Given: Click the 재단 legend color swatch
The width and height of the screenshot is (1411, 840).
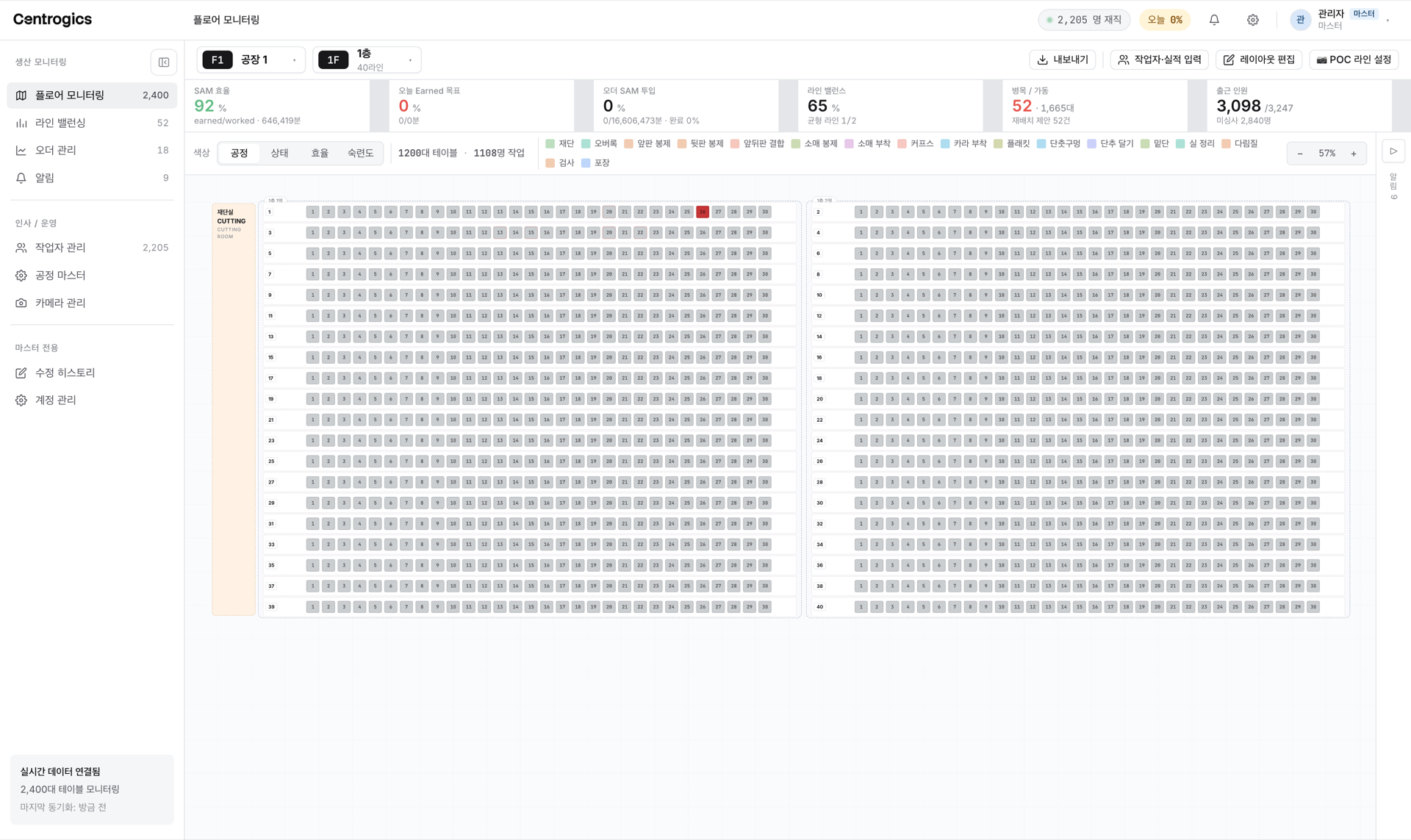Looking at the screenshot, I should [x=550, y=144].
